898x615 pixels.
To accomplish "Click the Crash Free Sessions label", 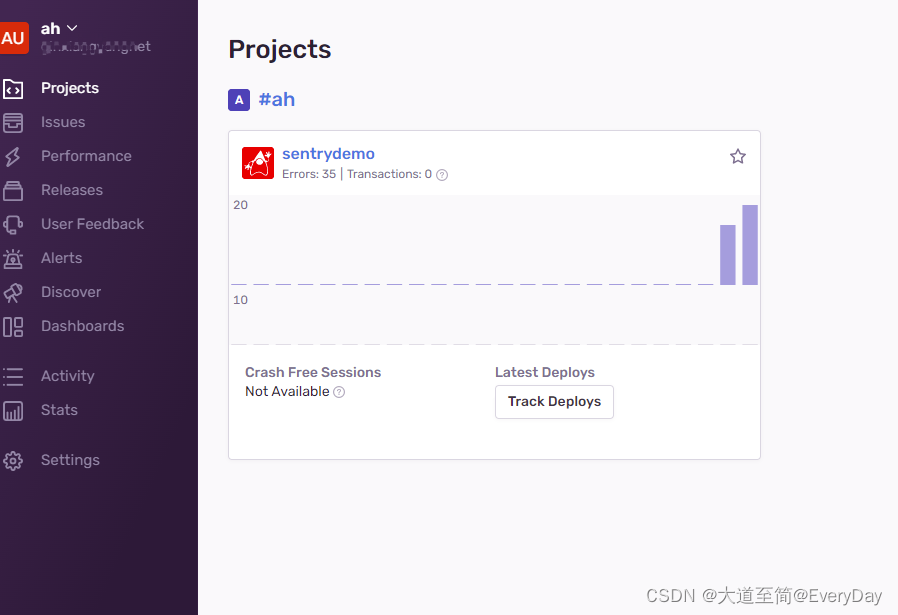I will [313, 372].
